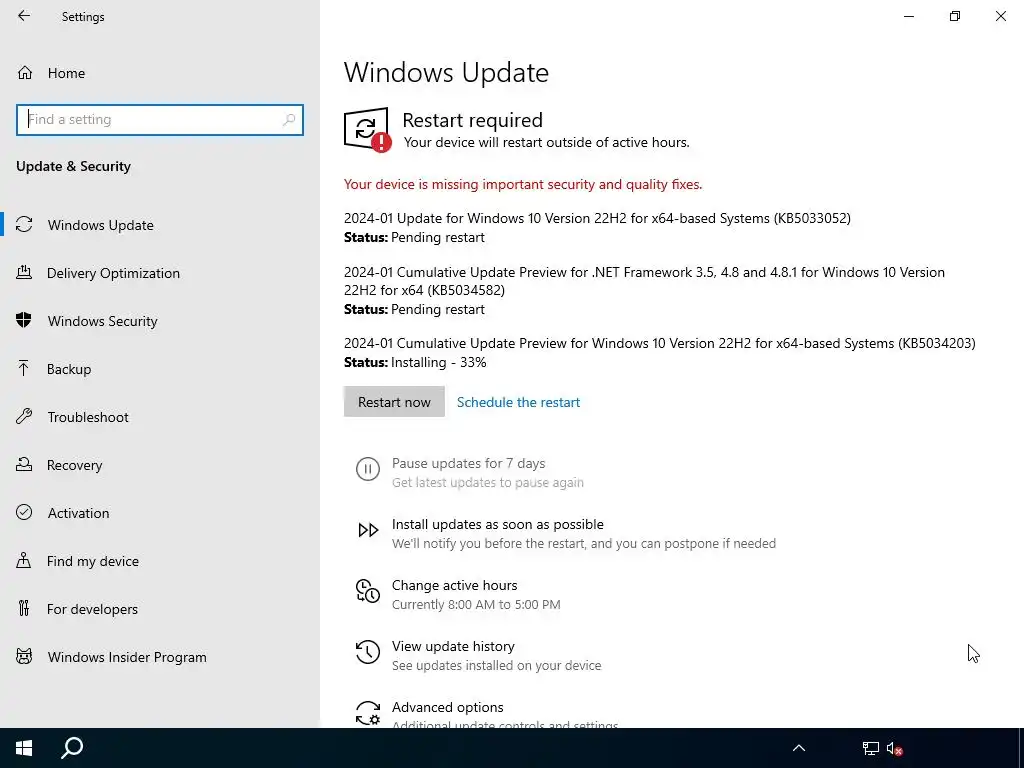Click the Activation checkmark circle icon

(x=24, y=512)
